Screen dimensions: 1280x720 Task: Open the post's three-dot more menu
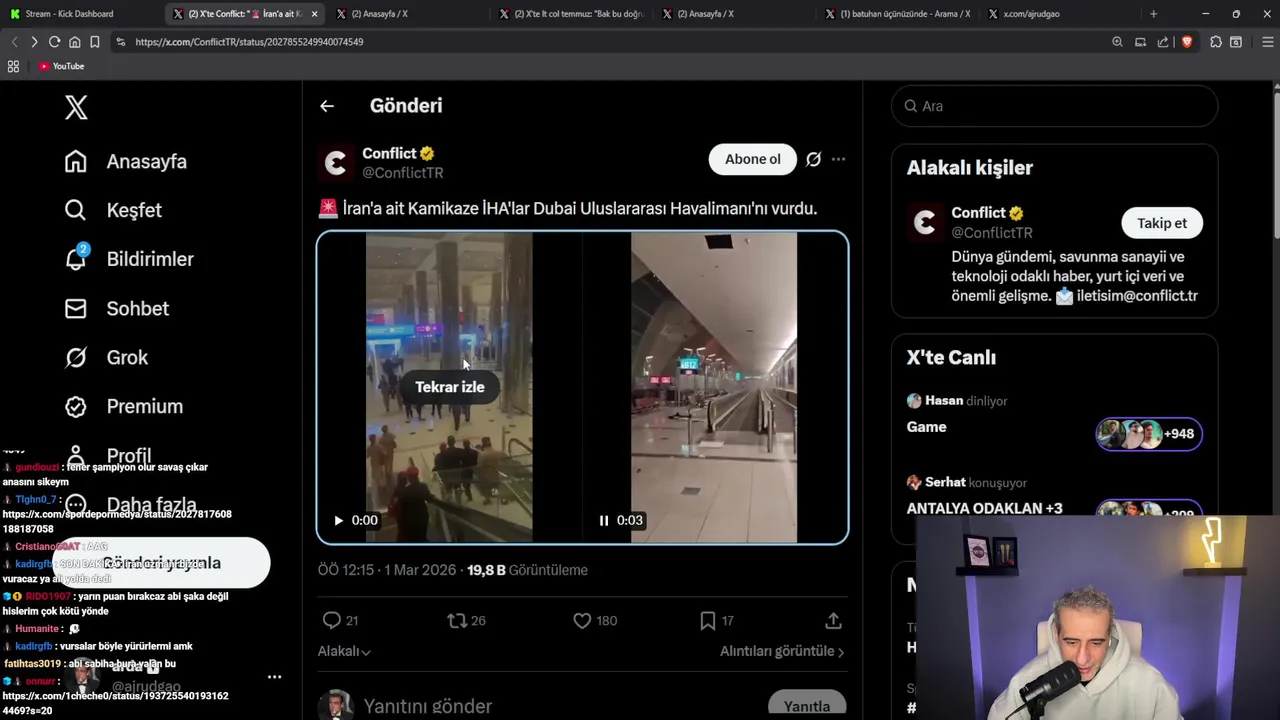click(838, 159)
